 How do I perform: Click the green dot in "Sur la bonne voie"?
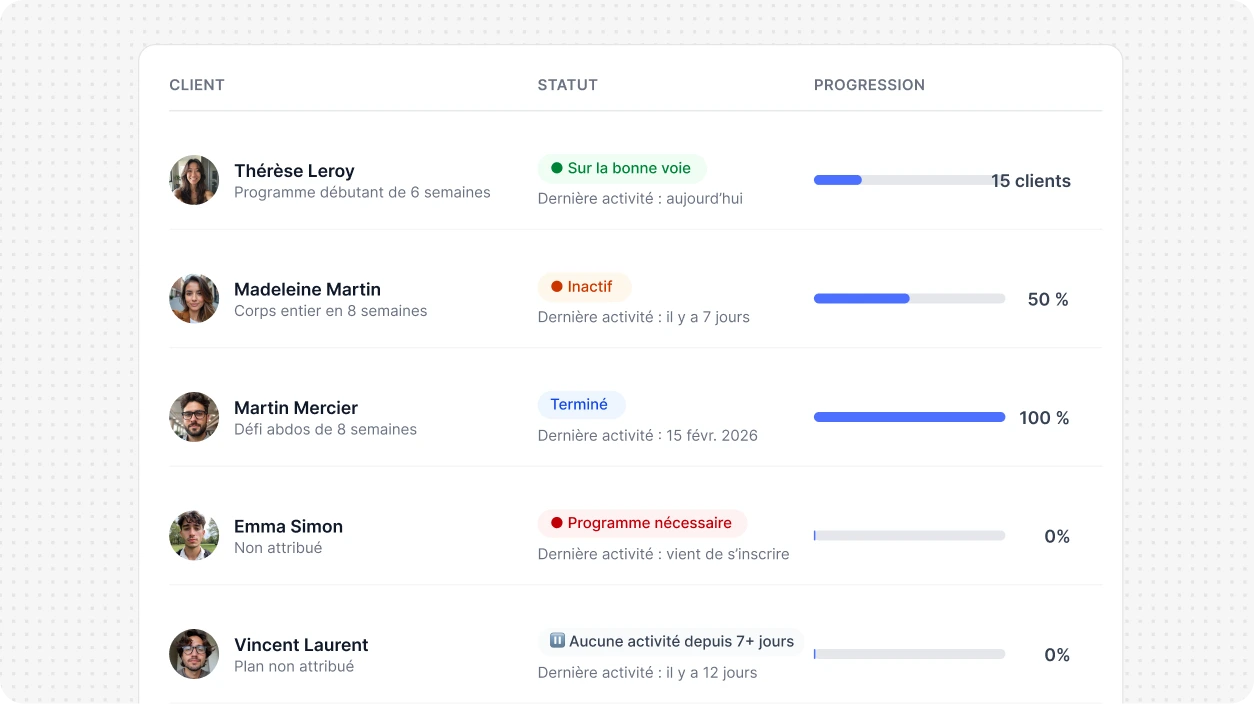[x=557, y=168]
